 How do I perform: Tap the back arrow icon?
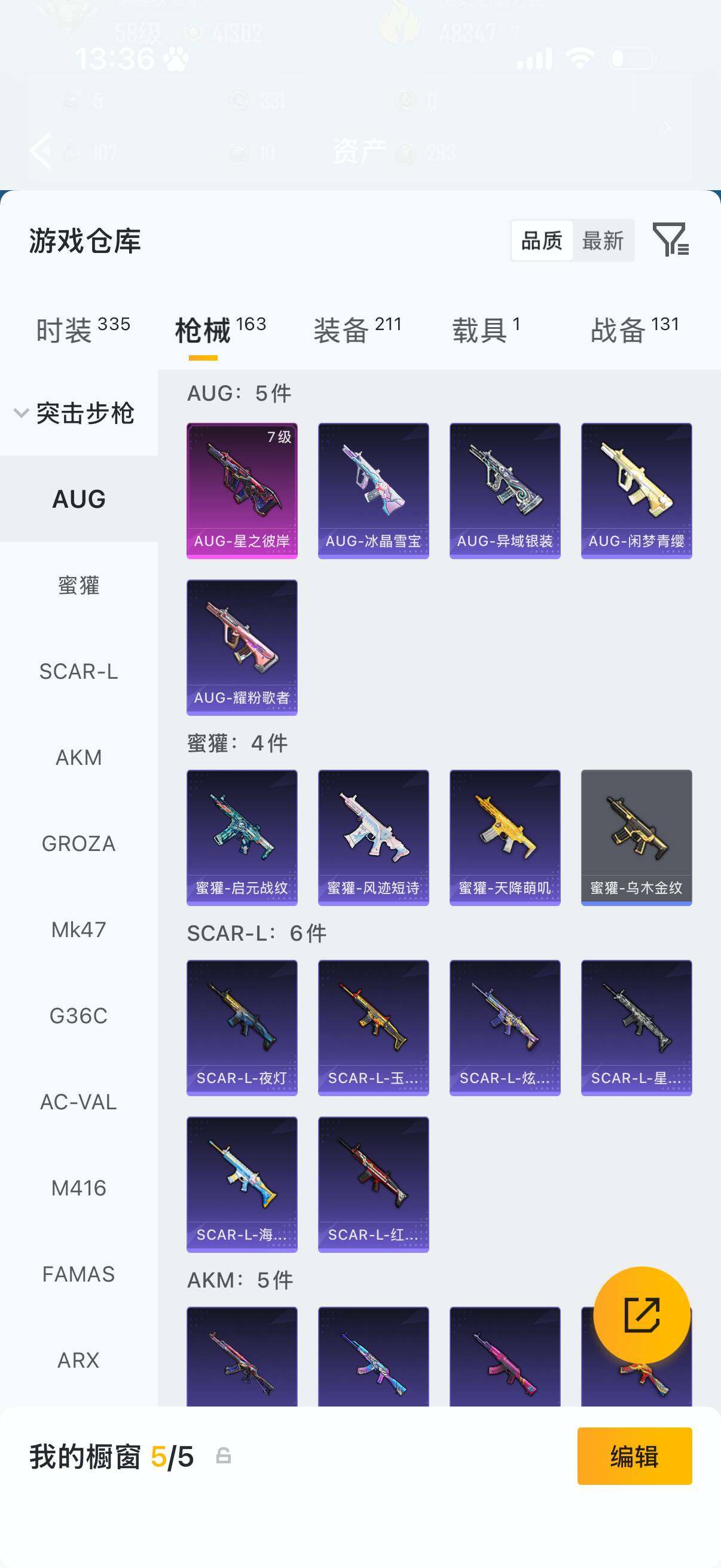(41, 150)
